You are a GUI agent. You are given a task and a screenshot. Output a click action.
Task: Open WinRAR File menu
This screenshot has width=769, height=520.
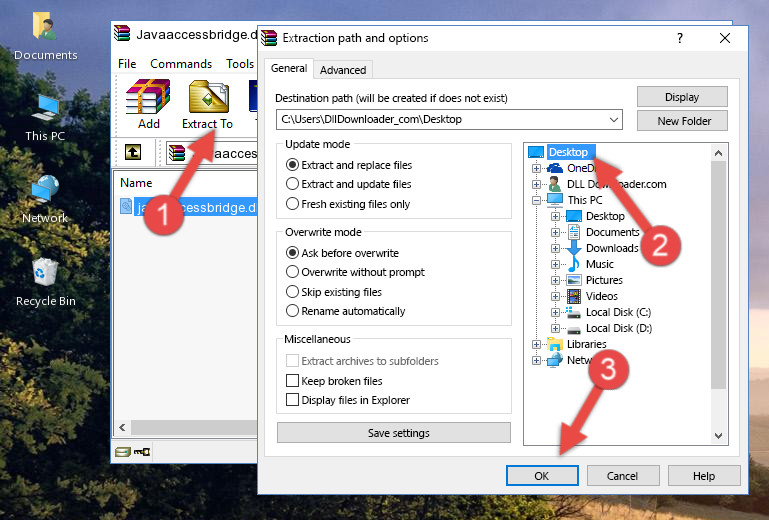[127, 64]
